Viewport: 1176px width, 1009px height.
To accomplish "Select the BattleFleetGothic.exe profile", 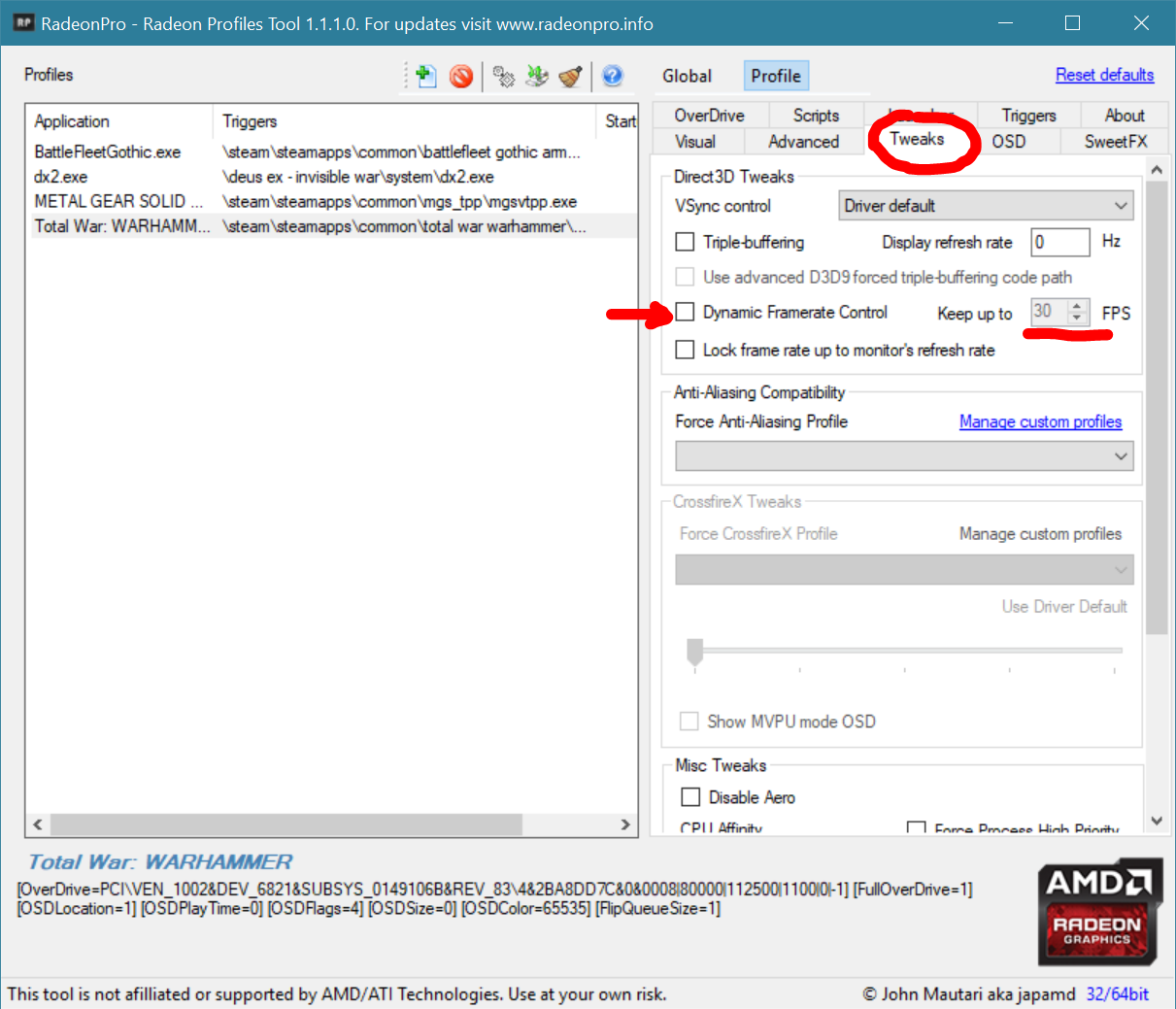I will pos(107,151).
